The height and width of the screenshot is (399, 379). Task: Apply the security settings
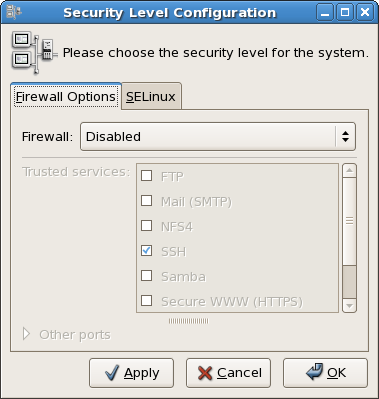[x=131, y=373]
